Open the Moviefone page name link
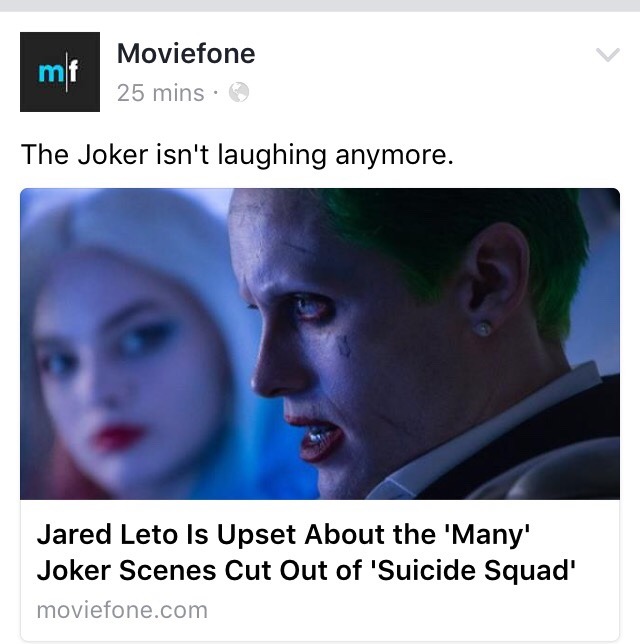The height and width of the screenshot is (644, 640). tap(185, 53)
